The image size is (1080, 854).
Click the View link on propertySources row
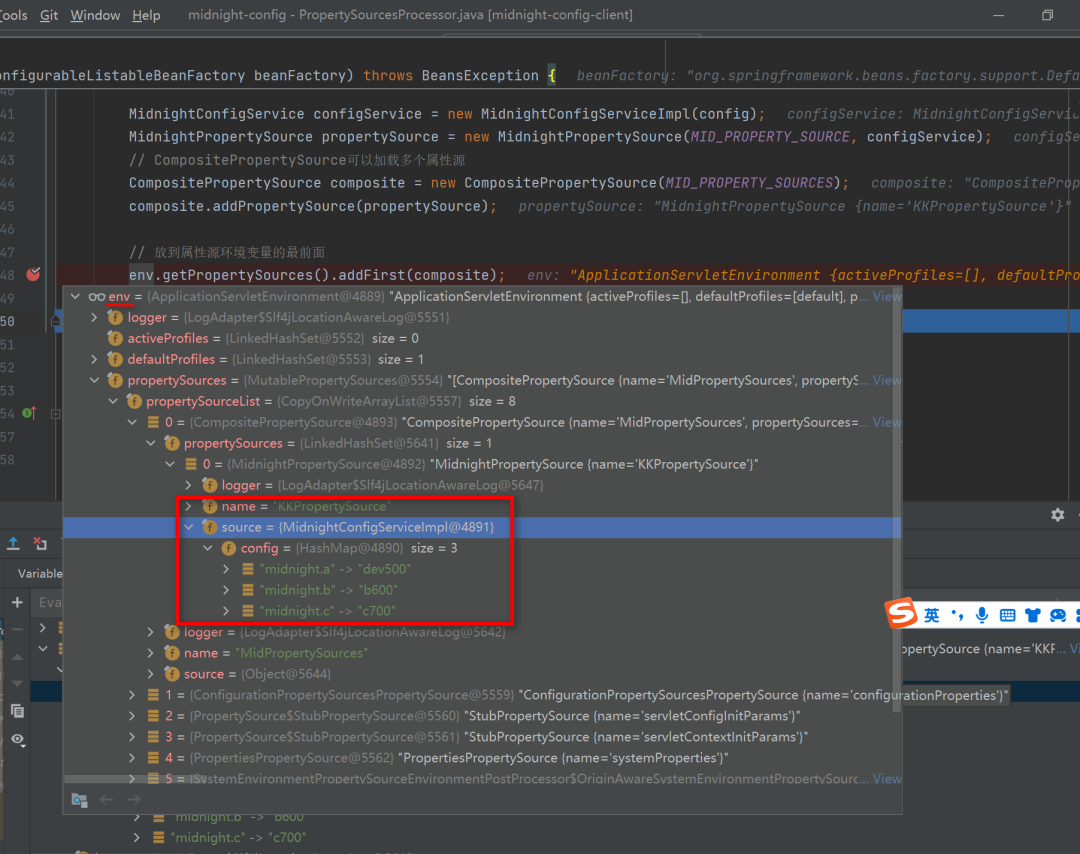point(886,380)
